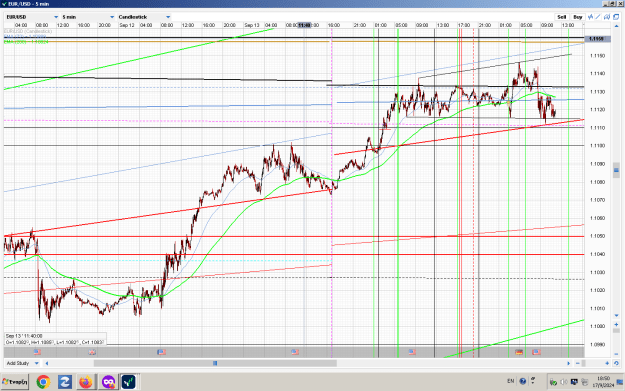
Task: Click the system tray clock
Action: coord(603,382)
